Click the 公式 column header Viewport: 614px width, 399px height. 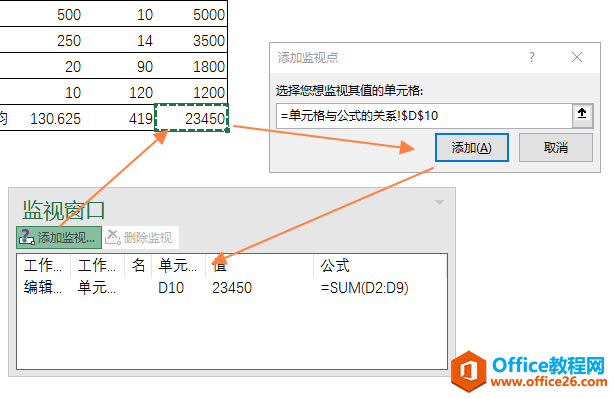[x=380, y=265]
